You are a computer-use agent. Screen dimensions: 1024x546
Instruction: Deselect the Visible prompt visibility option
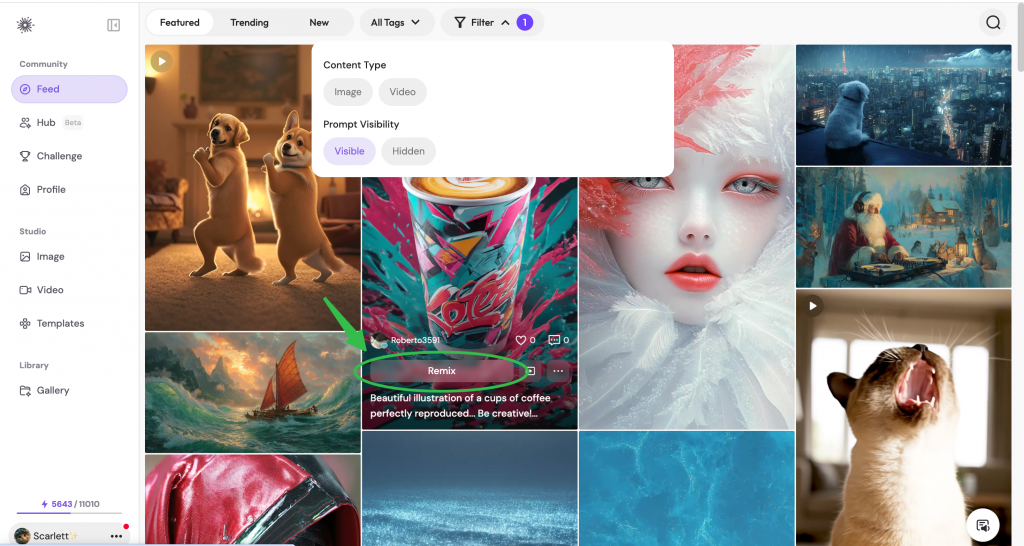(x=349, y=151)
